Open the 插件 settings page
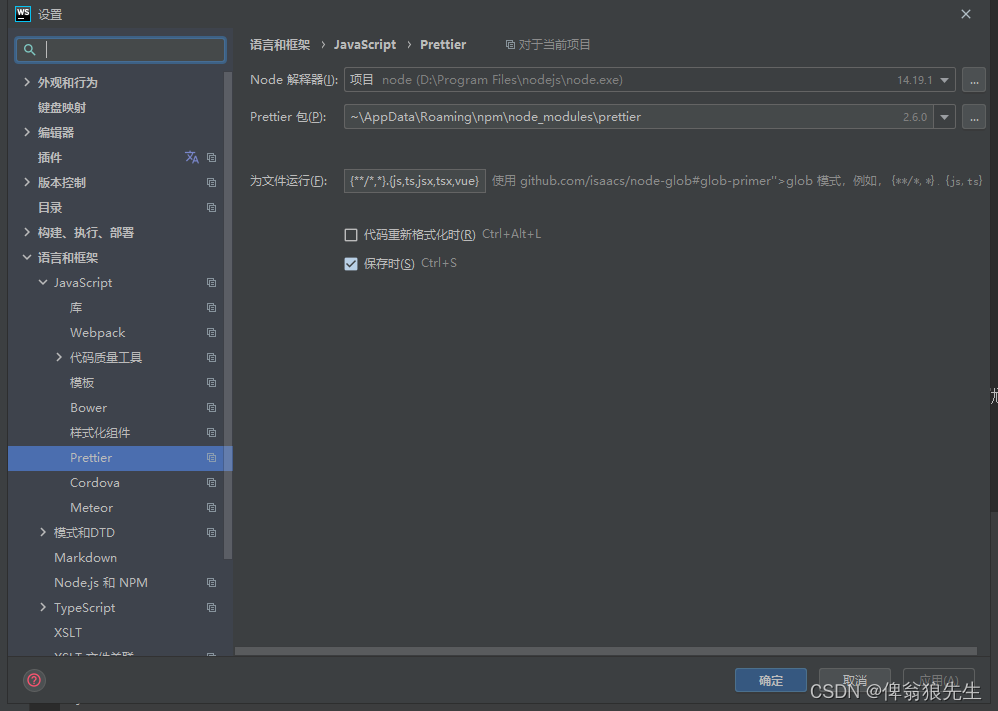 click(50, 157)
